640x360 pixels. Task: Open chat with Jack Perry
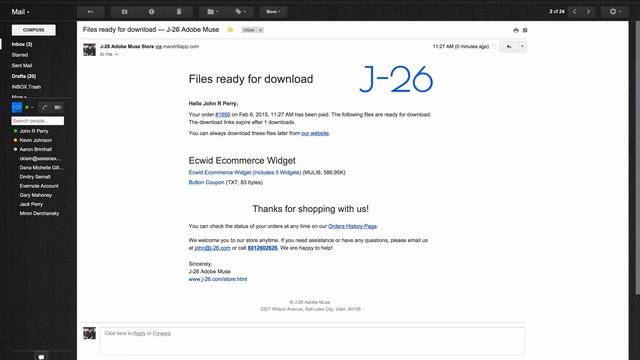[31, 204]
